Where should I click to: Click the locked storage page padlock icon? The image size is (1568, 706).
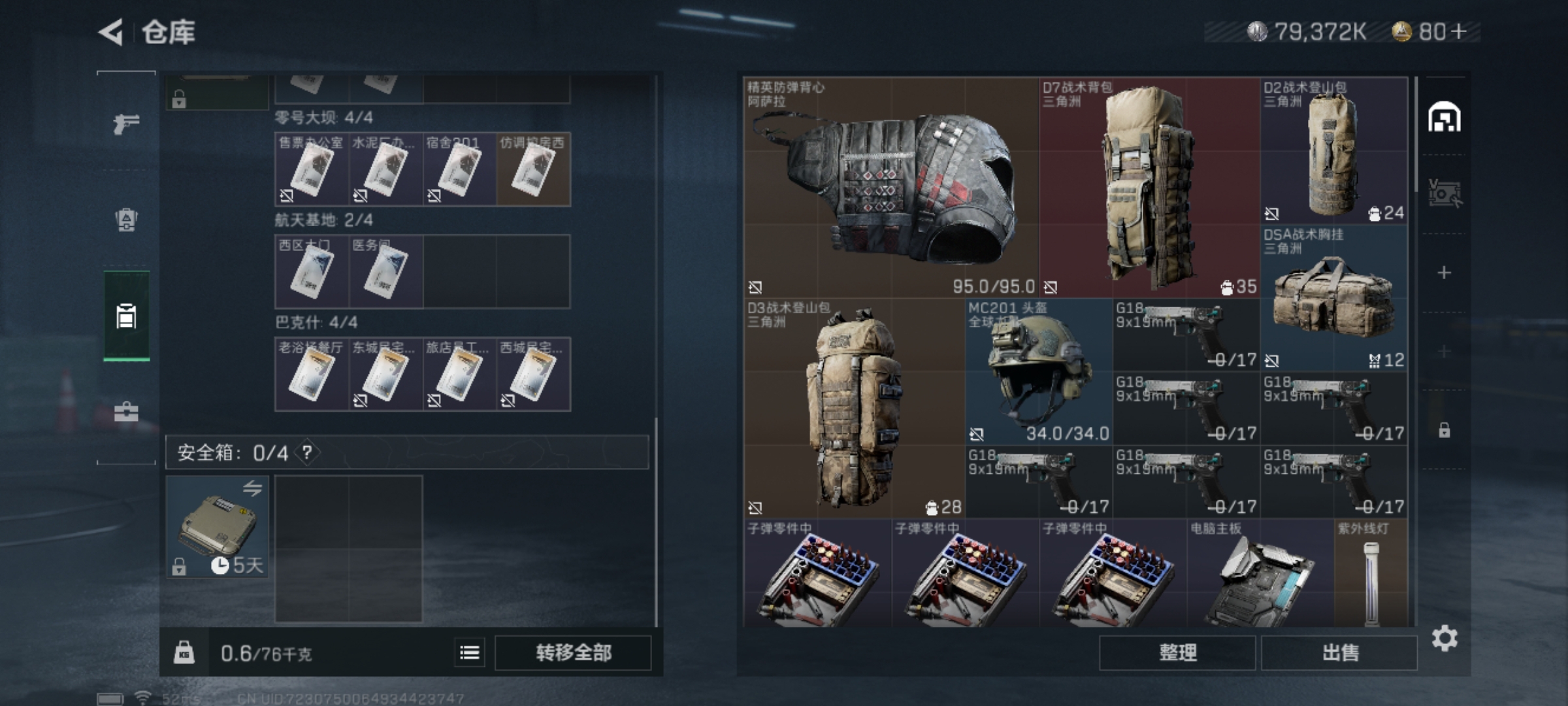(1445, 429)
